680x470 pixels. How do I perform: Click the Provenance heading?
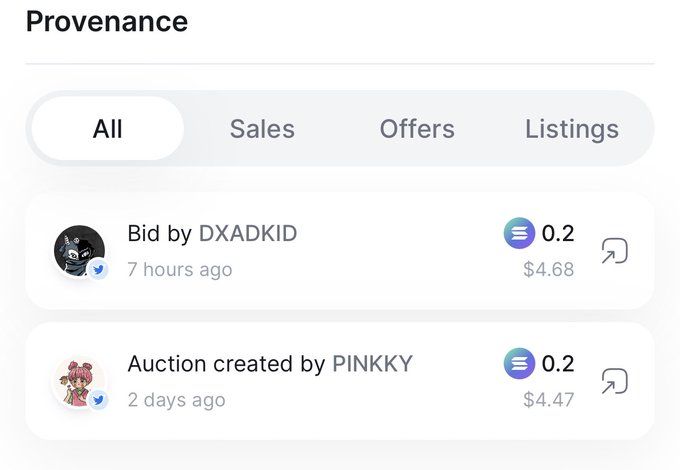(107, 21)
